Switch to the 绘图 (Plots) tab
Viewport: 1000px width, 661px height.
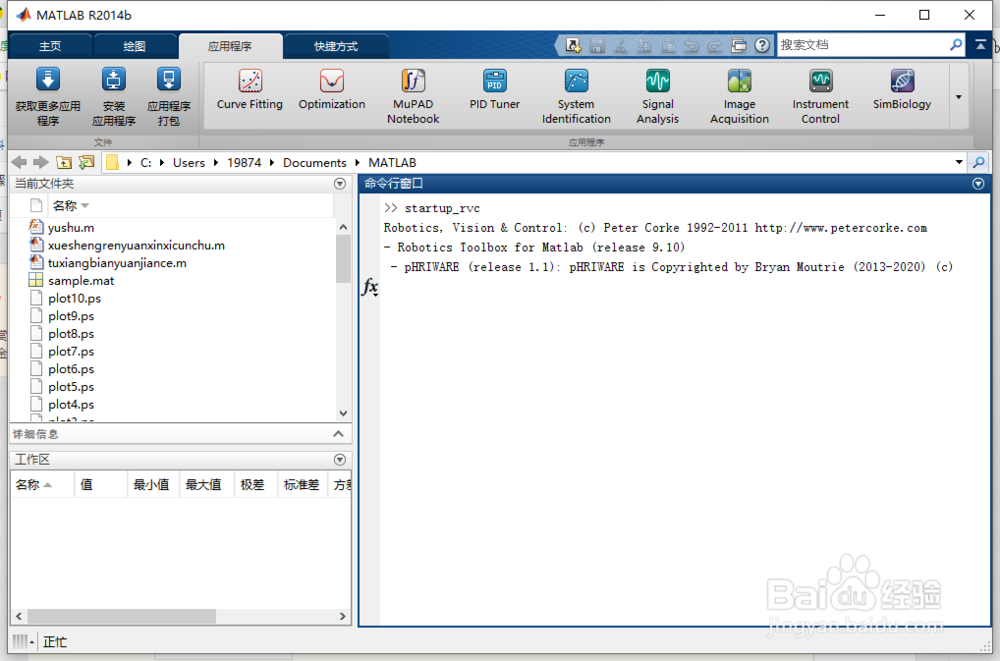[x=134, y=46]
